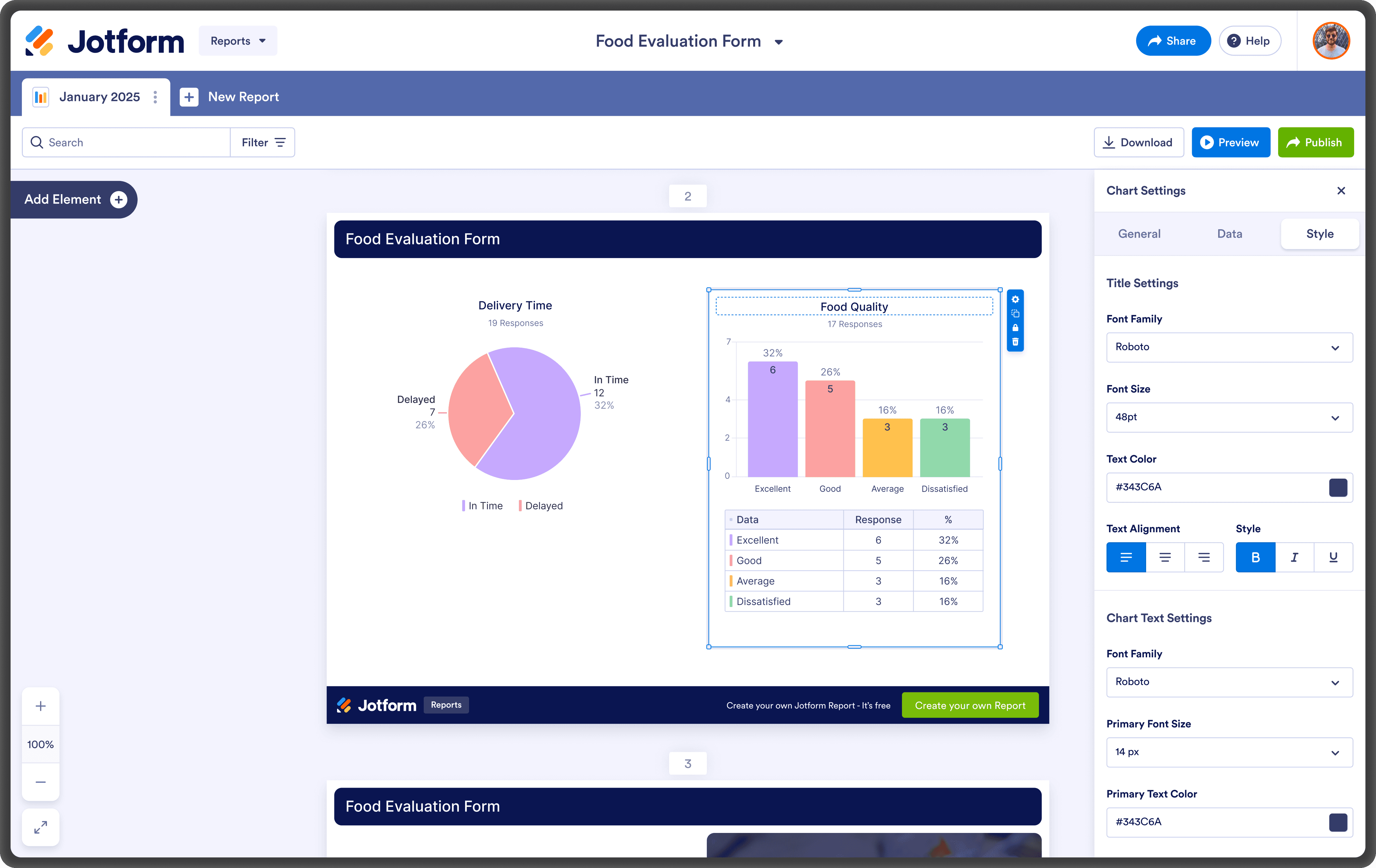The image size is (1376, 868).
Task: Click the lock chart icon
Action: coord(1015,328)
